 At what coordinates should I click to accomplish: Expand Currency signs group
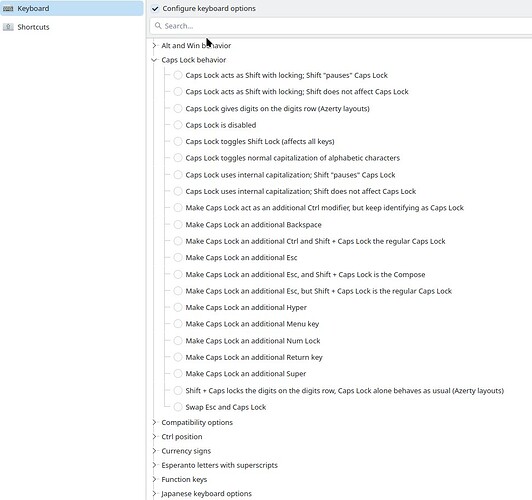coord(154,451)
